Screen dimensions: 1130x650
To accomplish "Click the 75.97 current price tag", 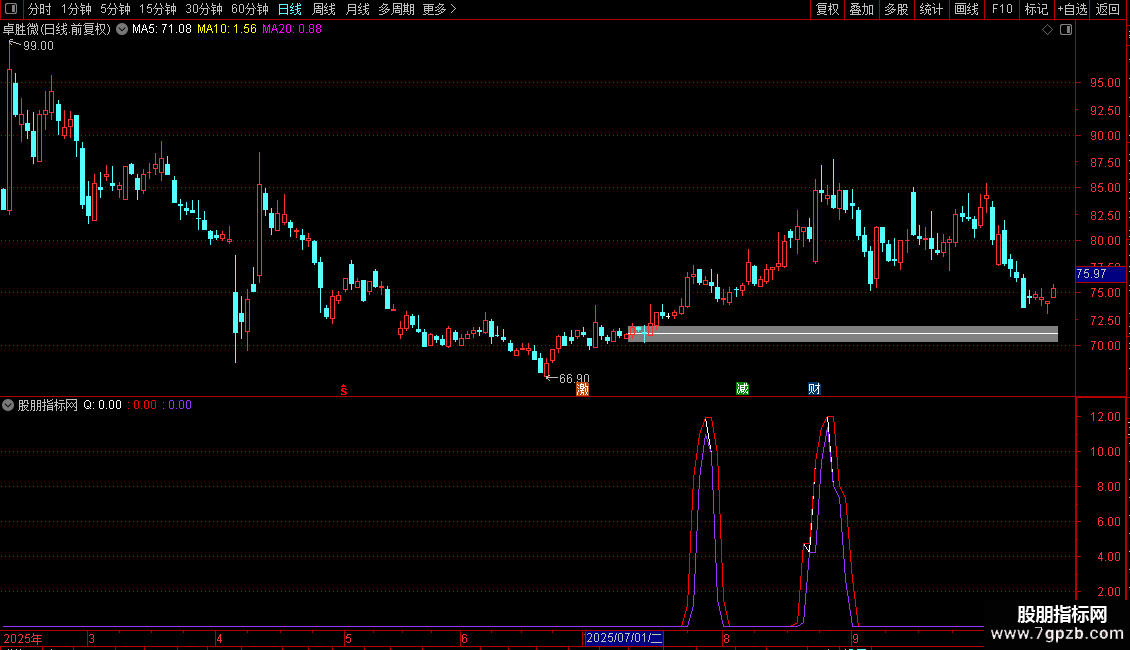I will point(1100,274).
